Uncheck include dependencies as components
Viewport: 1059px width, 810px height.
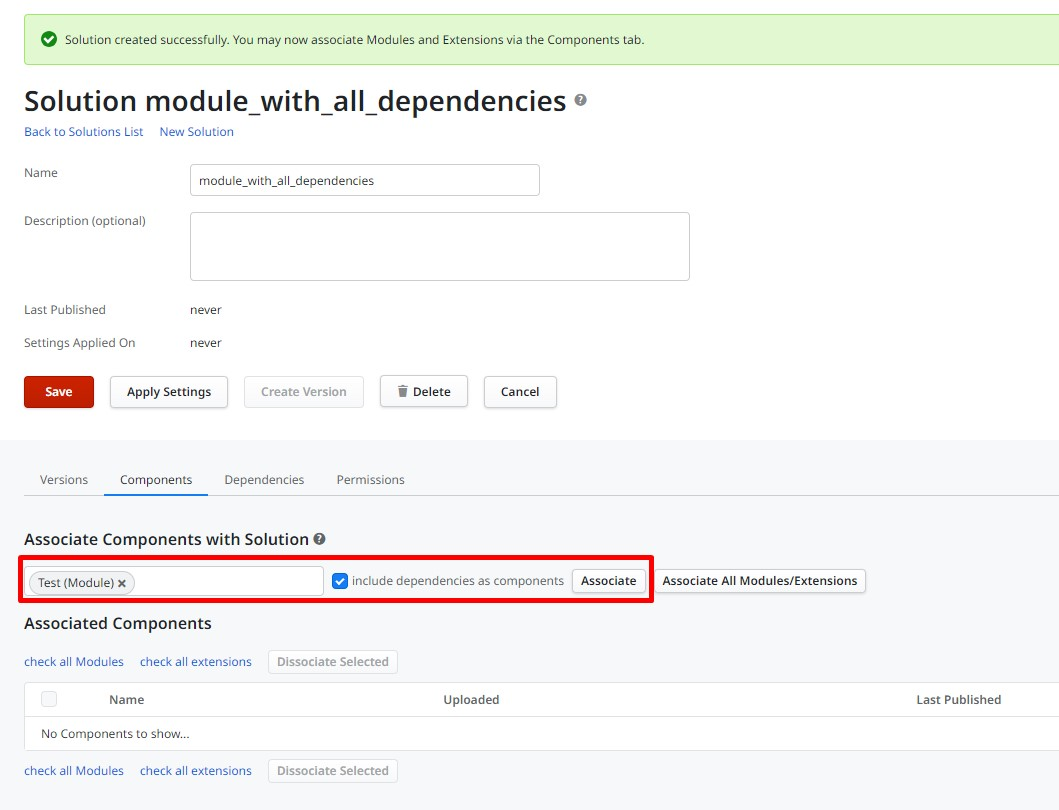340,581
